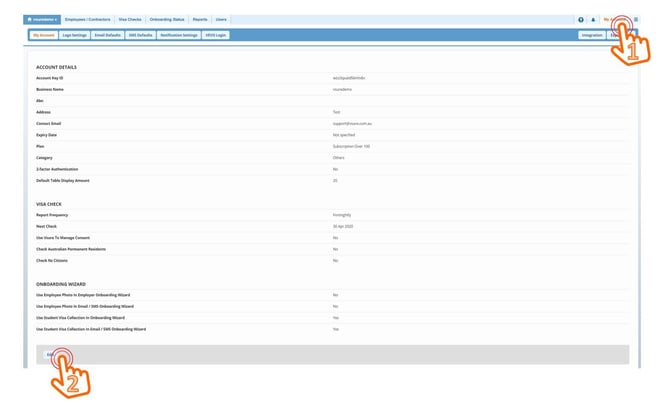
Task: Switch to the My Account tab
Action: tap(43, 35)
